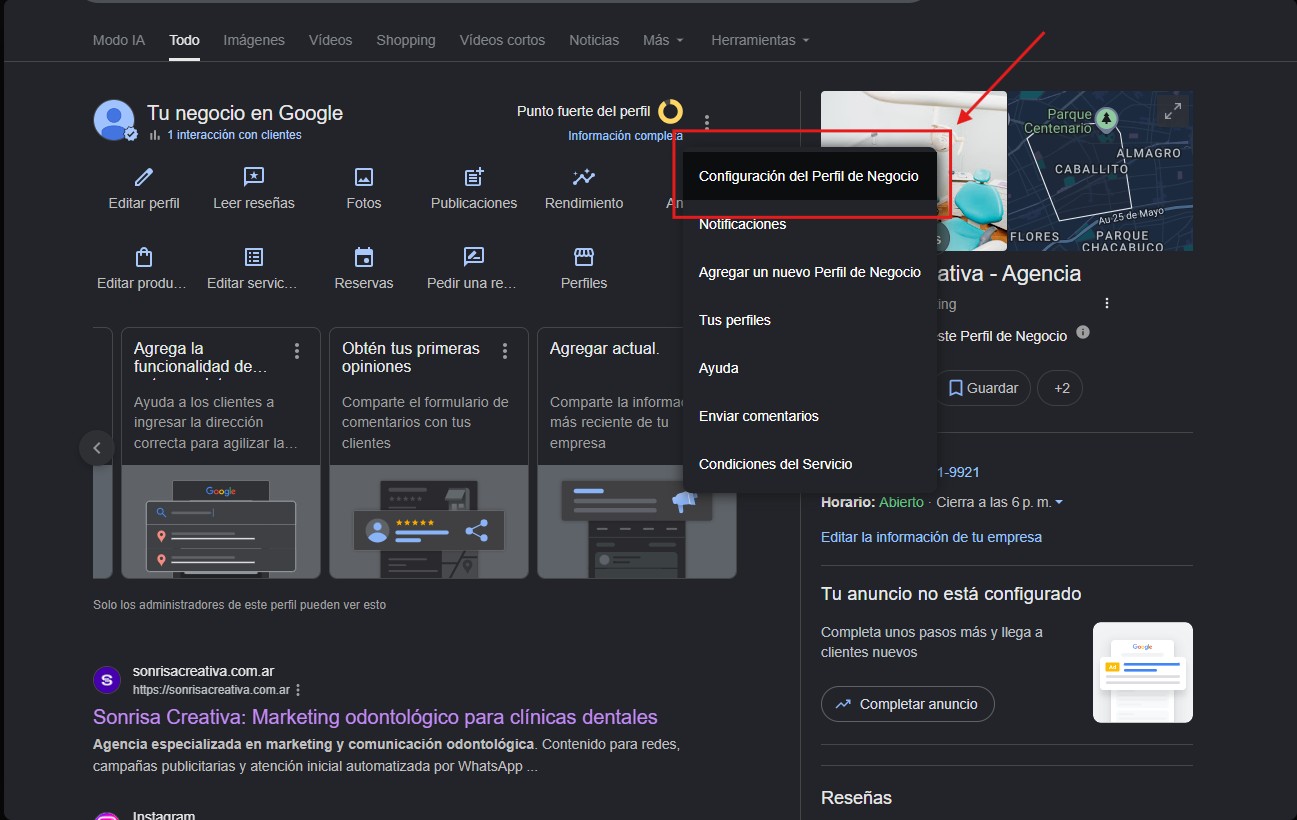The width and height of the screenshot is (1297, 820).
Task: Click the 'Completar anuncio' button
Action: [x=907, y=704]
